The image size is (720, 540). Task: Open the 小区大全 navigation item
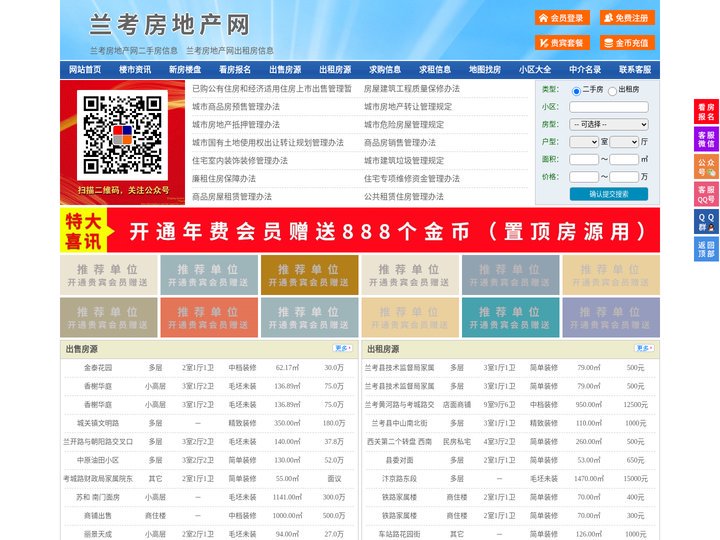tap(535, 70)
